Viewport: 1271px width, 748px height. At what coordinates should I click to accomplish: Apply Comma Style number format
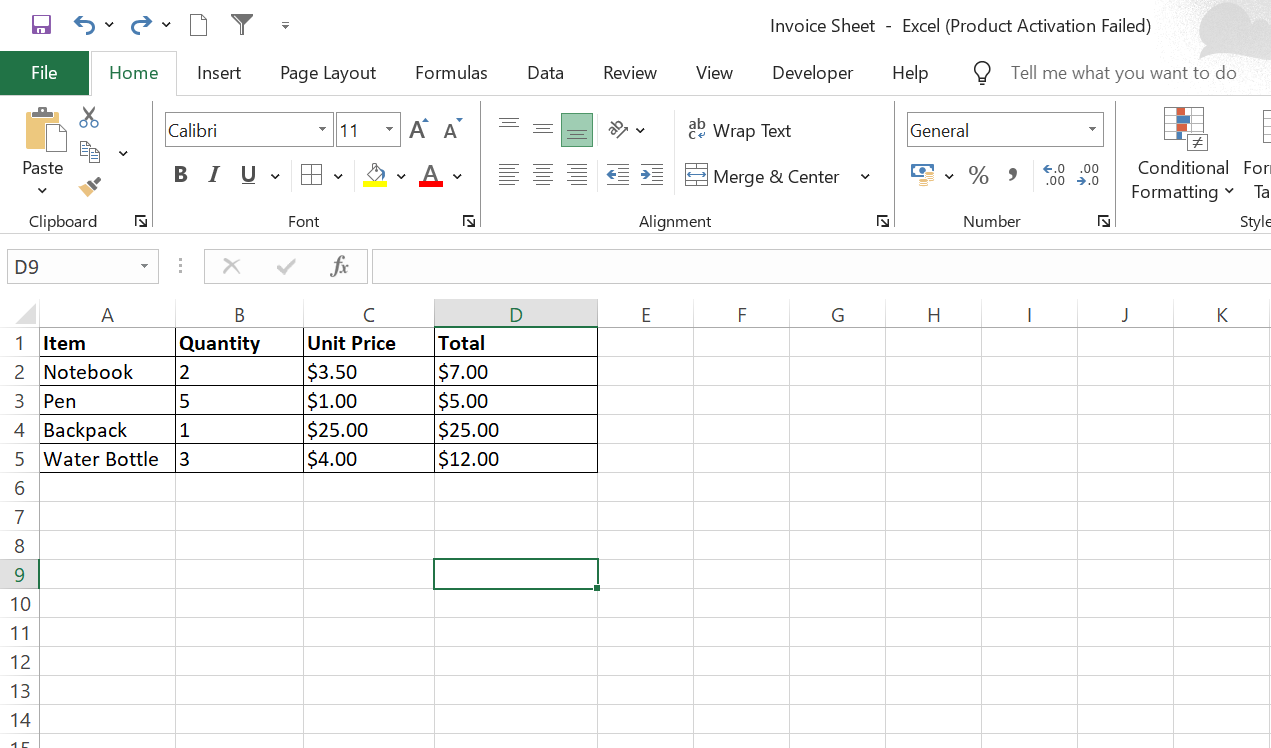click(1013, 176)
